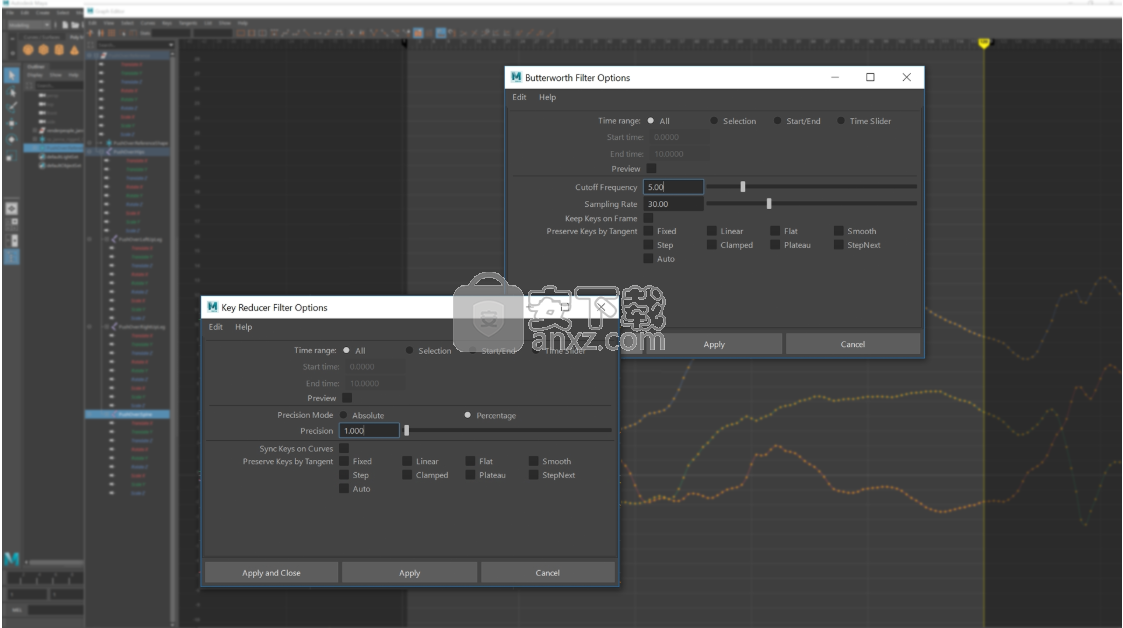Check Fixed tangent in Key Reducer dialog

point(344,461)
